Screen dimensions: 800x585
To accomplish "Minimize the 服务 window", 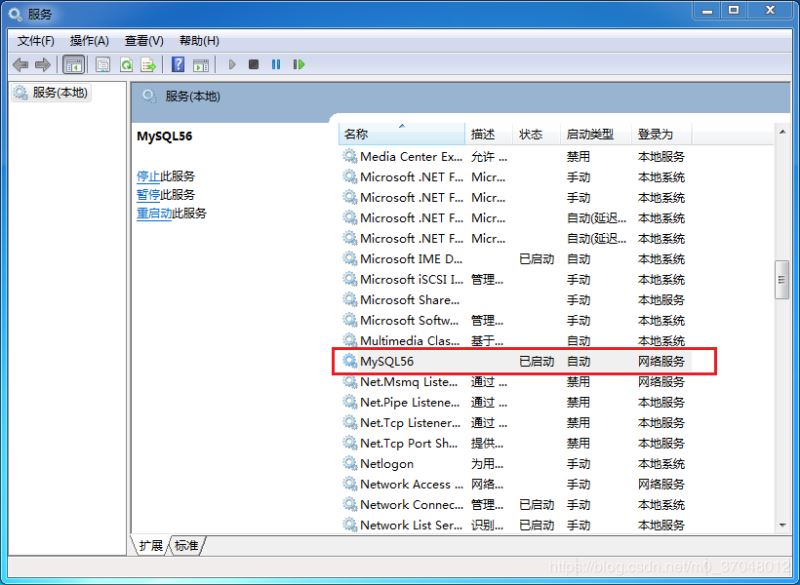I will click(x=707, y=11).
